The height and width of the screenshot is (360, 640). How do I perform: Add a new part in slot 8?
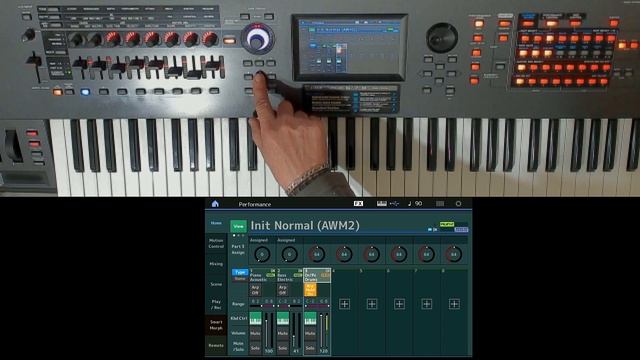click(454, 304)
